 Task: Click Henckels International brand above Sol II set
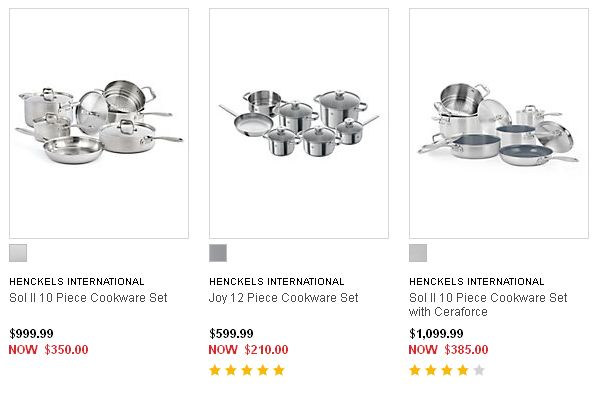point(77,281)
